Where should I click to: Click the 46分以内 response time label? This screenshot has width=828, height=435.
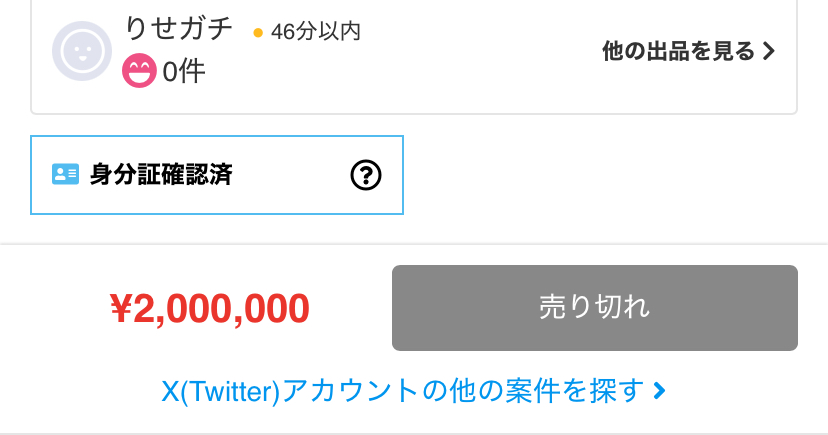[315, 32]
